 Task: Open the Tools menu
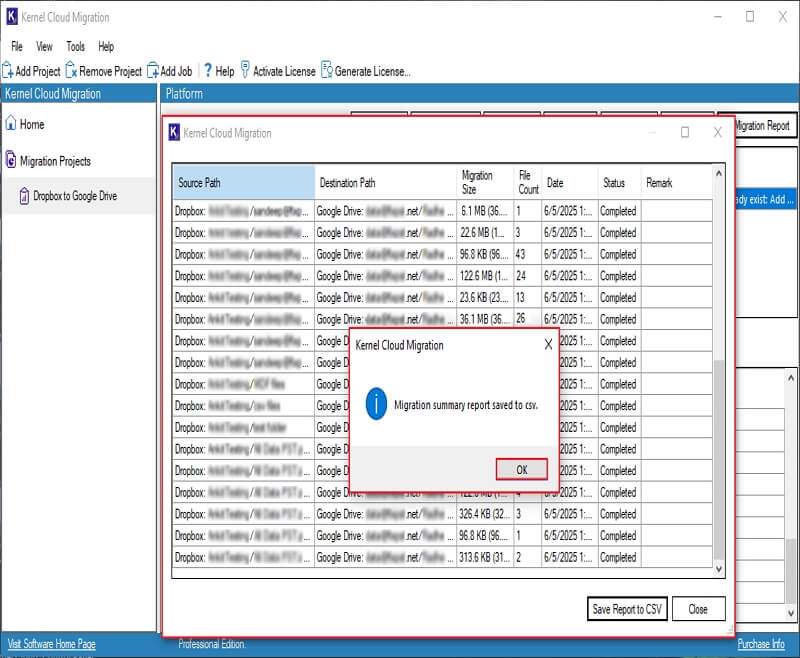click(x=76, y=47)
